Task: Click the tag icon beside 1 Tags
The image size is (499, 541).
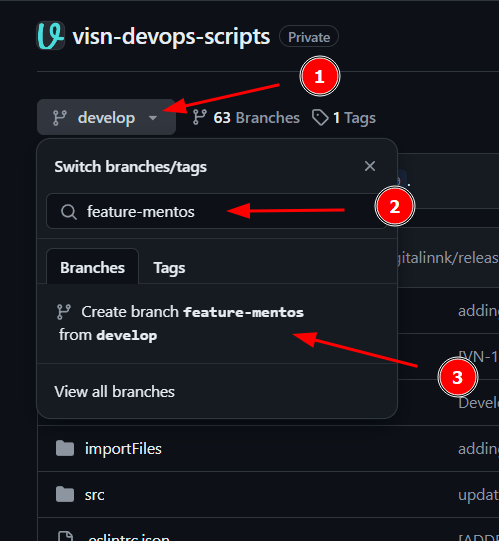Action: [x=320, y=118]
